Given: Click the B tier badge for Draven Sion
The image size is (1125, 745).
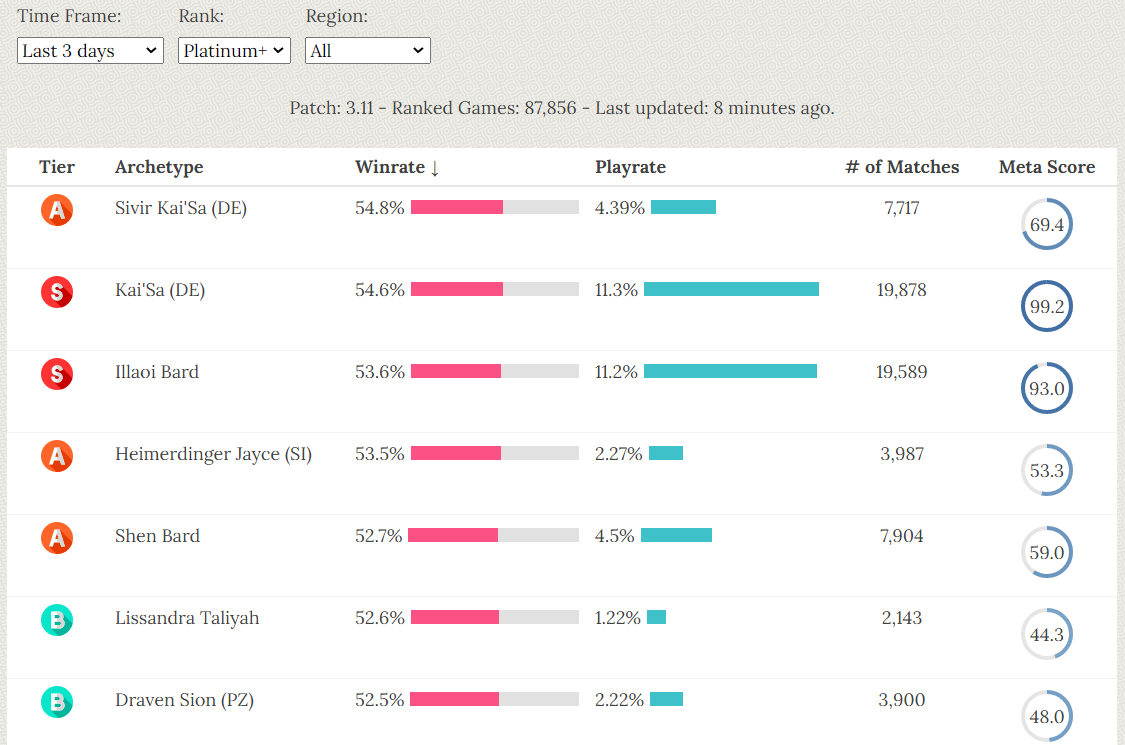Looking at the screenshot, I should click(x=57, y=702).
